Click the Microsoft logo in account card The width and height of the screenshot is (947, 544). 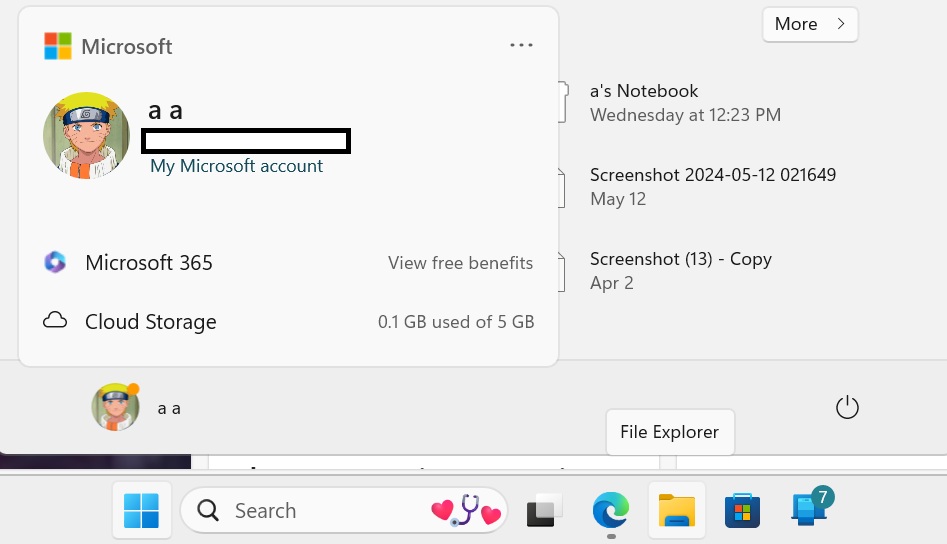58,46
